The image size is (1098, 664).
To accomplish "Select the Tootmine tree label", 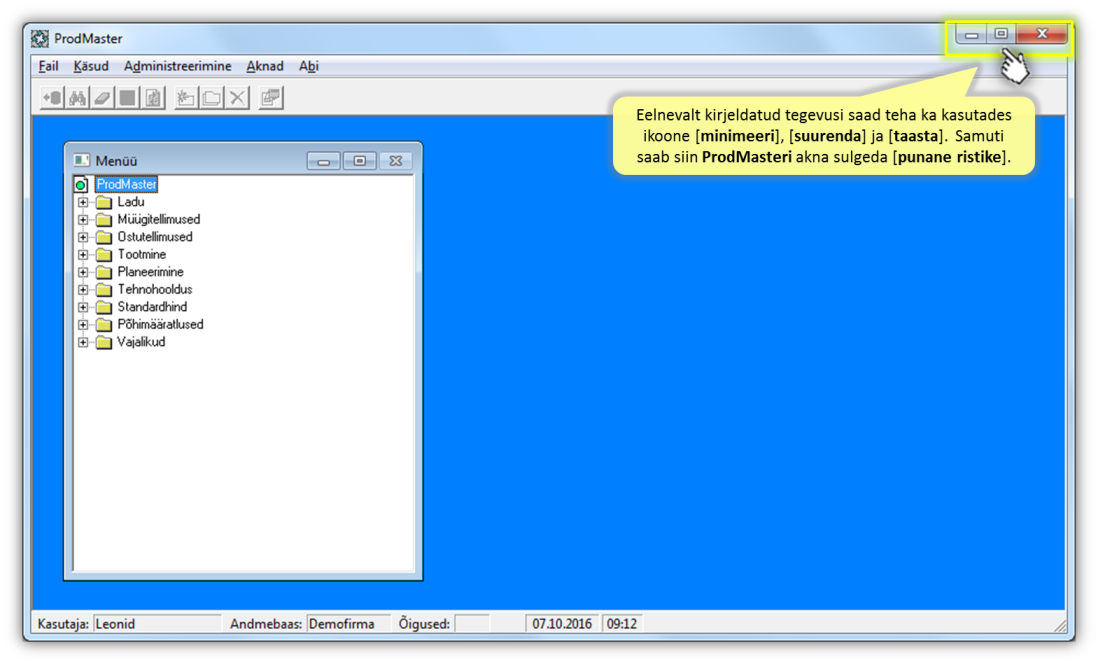I will [x=141, y=254].
